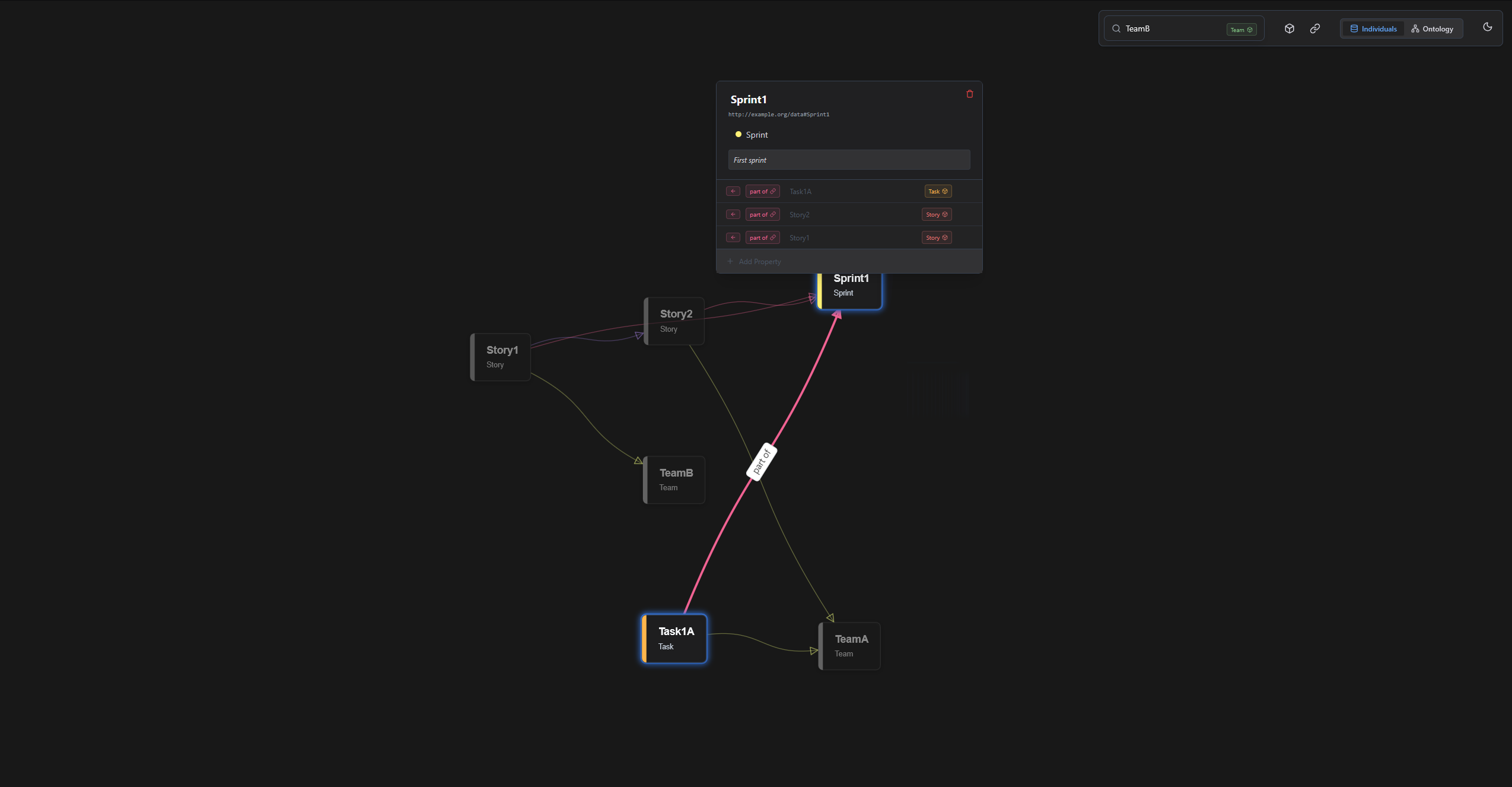The image size is (1512, 787).
Task: Switch to the Ontology tab
Action: coord(1434,28)
